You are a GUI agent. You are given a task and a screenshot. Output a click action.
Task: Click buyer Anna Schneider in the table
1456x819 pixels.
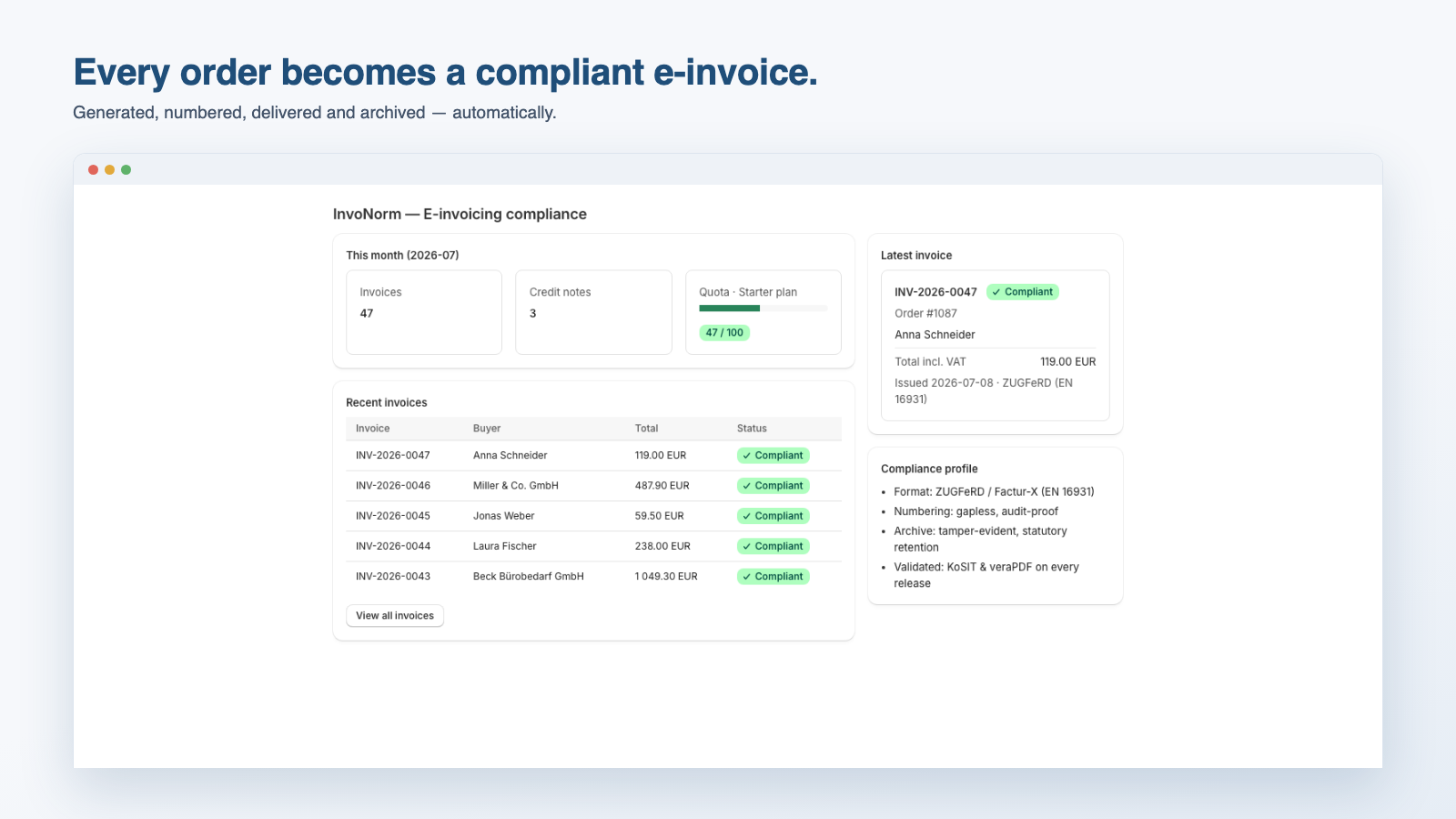pos(511,456)
